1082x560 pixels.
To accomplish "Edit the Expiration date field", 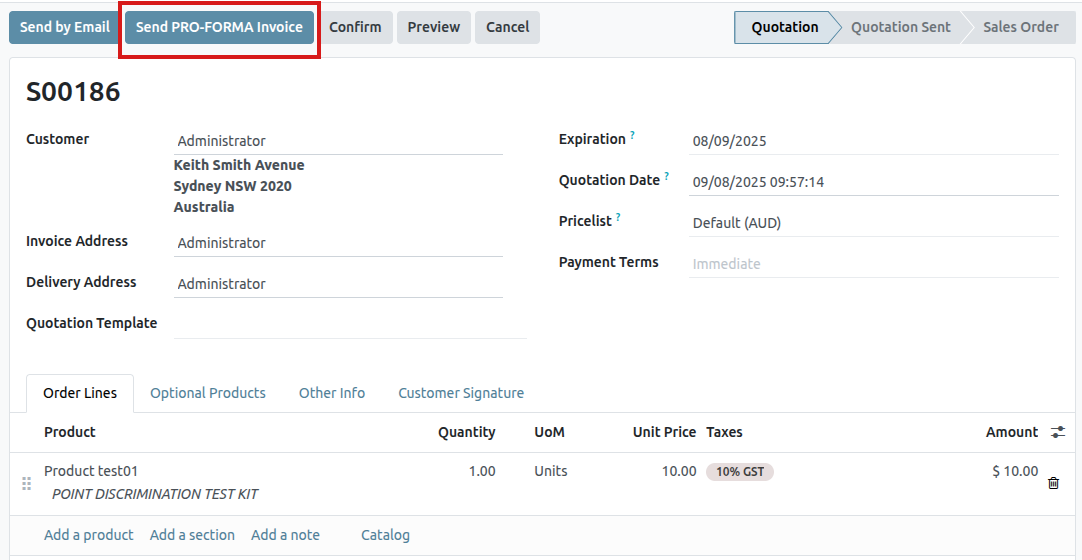I will (872, 141).
